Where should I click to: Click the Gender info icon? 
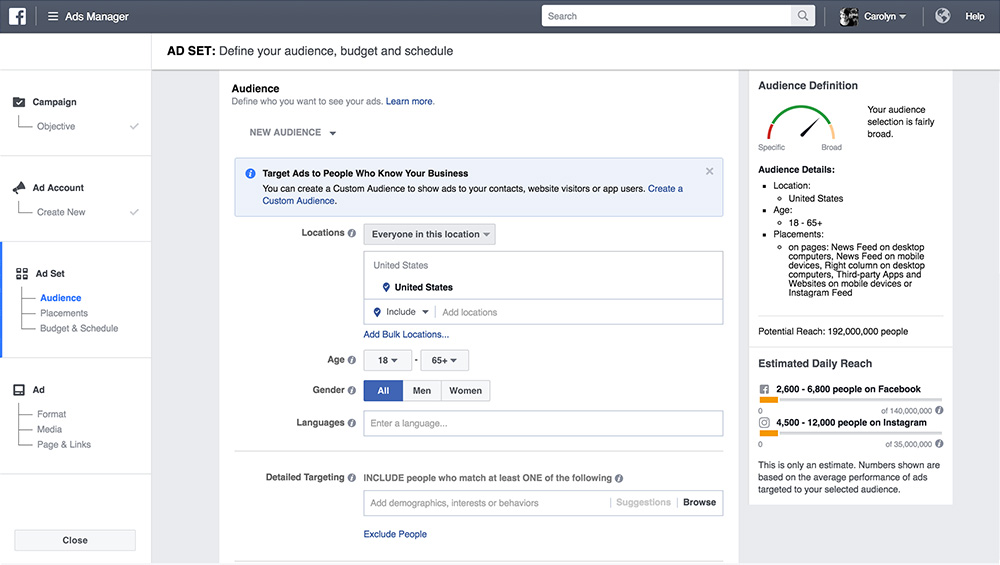point(351,390)
